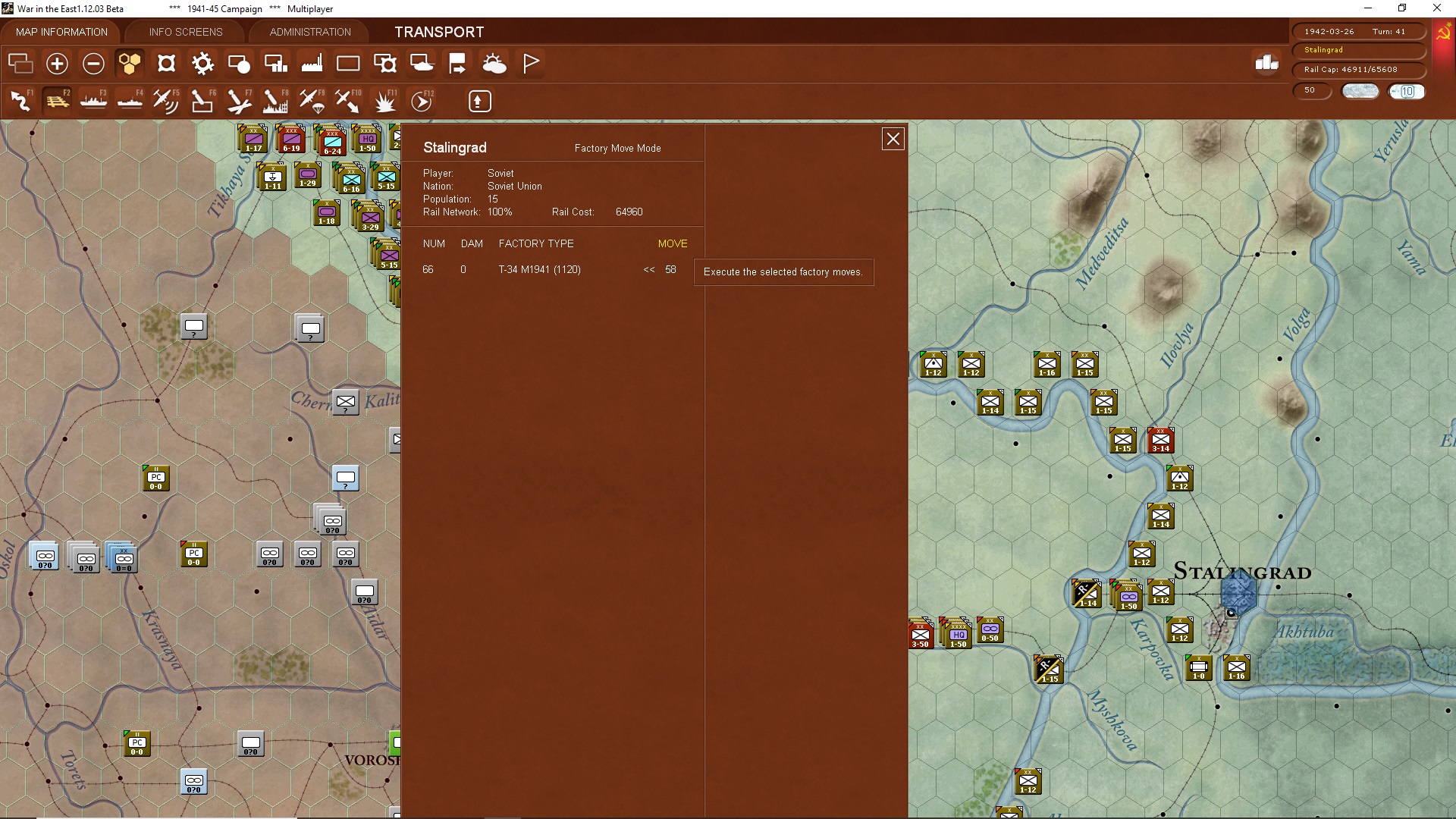Select the TRANSPORT tab
Image resolution: width=1456 pixels, height=819 pixels.
439,32
